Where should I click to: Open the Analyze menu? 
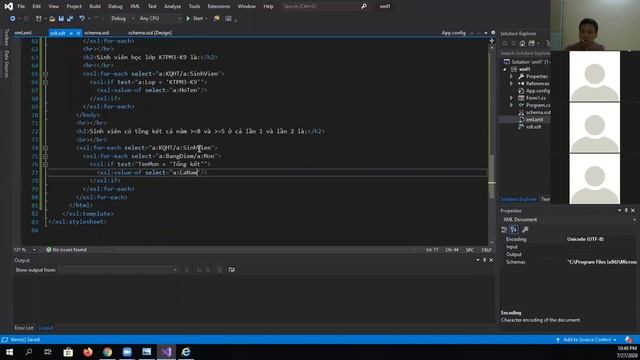click(x=172, y=6)
